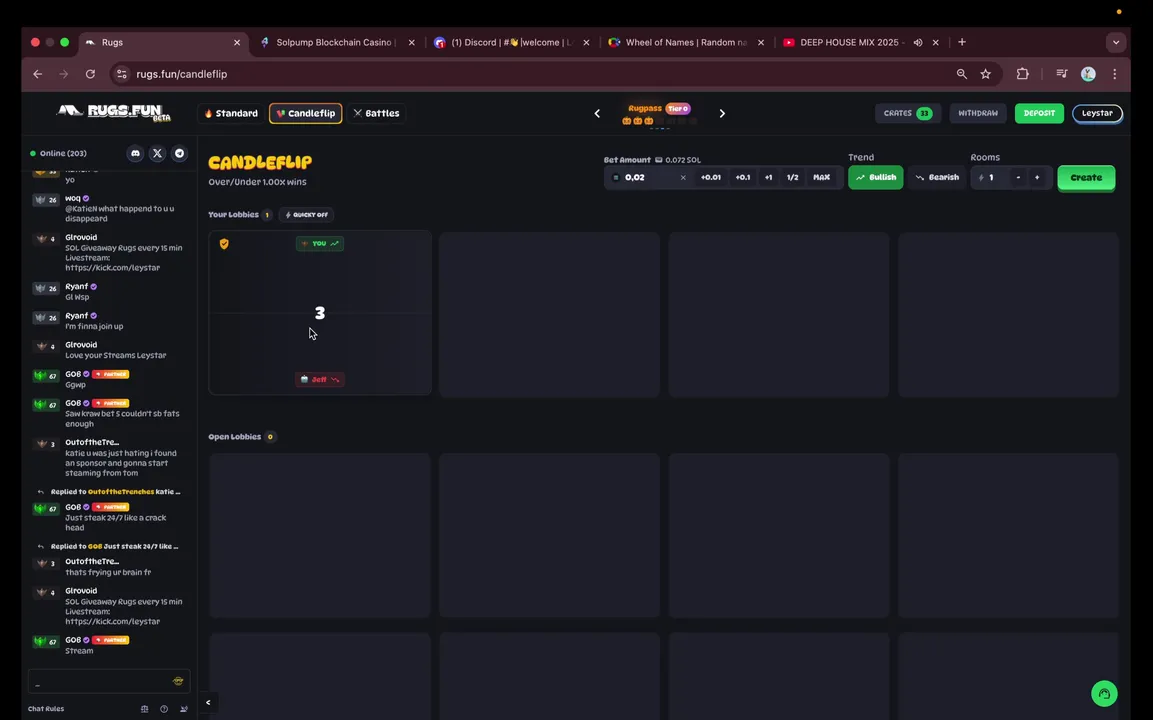Screen dimensions: 1153x720
Task: Halve the bet with the 1/2 button
Action: (x=792, y=177)
